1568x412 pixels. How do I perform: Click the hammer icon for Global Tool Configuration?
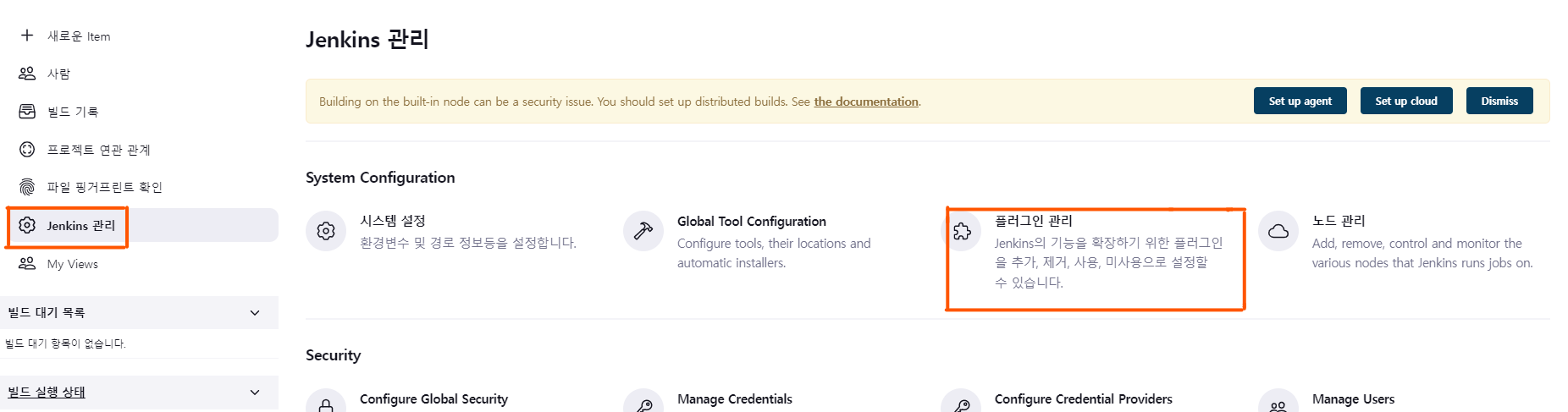point(643,231)
